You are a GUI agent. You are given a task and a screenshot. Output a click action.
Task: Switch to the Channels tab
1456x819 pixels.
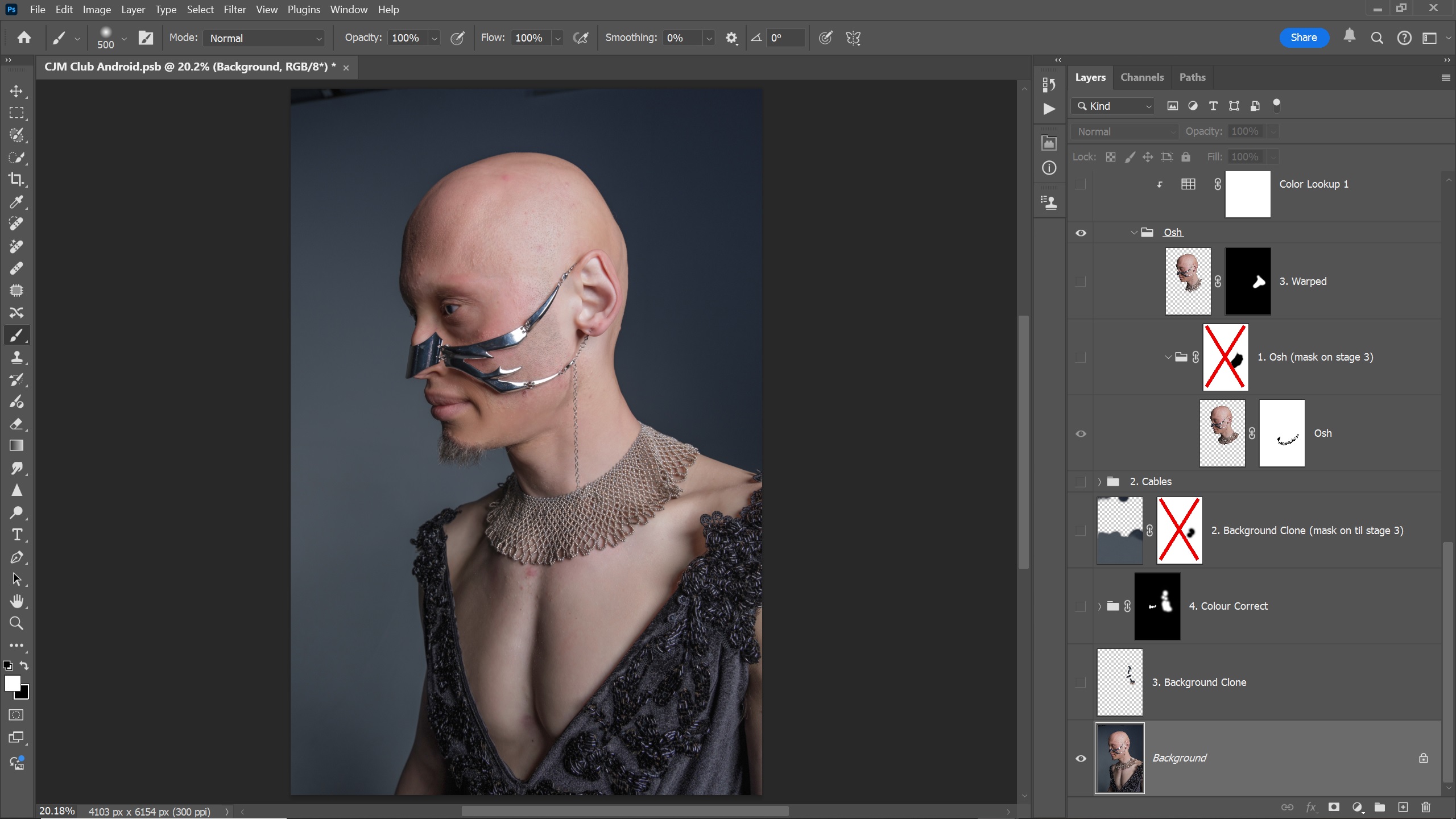pos(1141,77)
